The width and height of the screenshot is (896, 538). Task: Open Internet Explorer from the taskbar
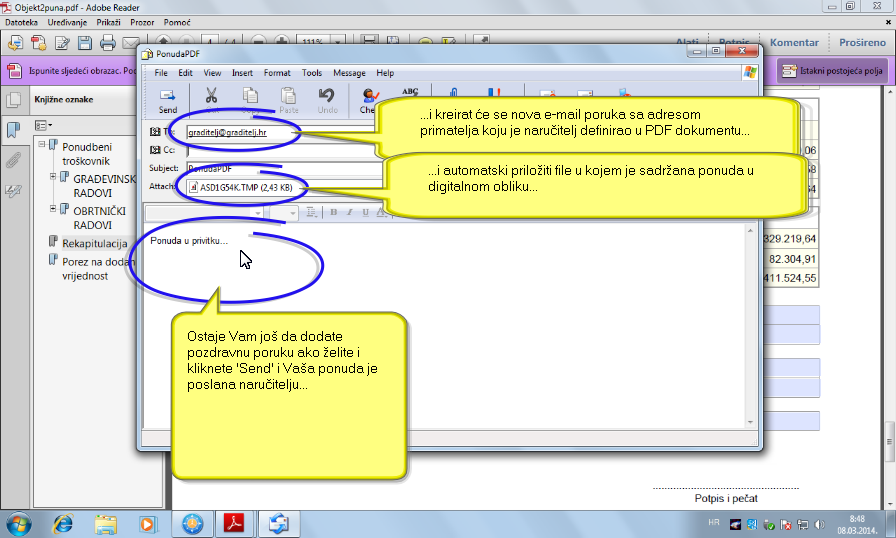pos(63,524)
